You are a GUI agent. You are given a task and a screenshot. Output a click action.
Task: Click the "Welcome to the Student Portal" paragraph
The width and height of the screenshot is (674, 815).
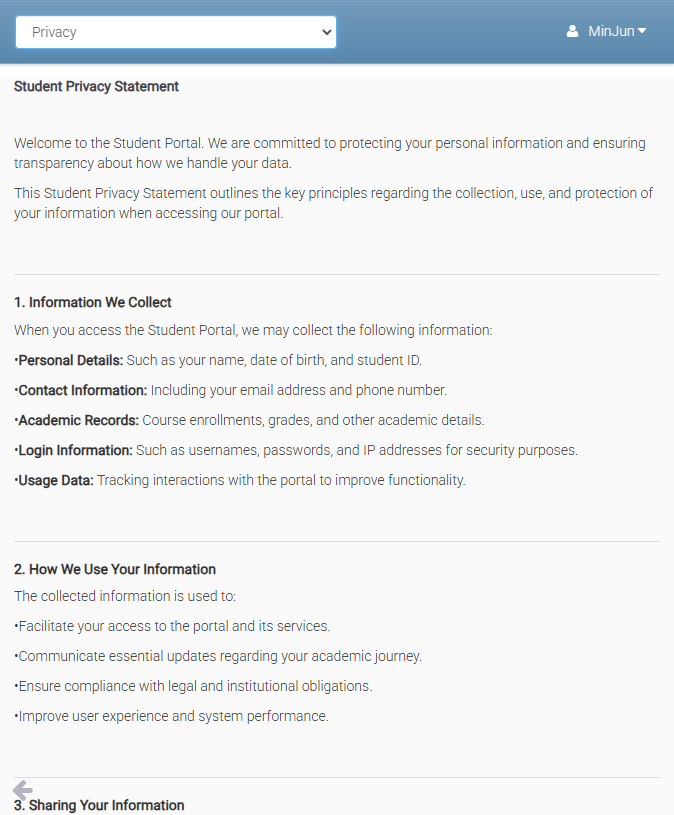(330, 153)
